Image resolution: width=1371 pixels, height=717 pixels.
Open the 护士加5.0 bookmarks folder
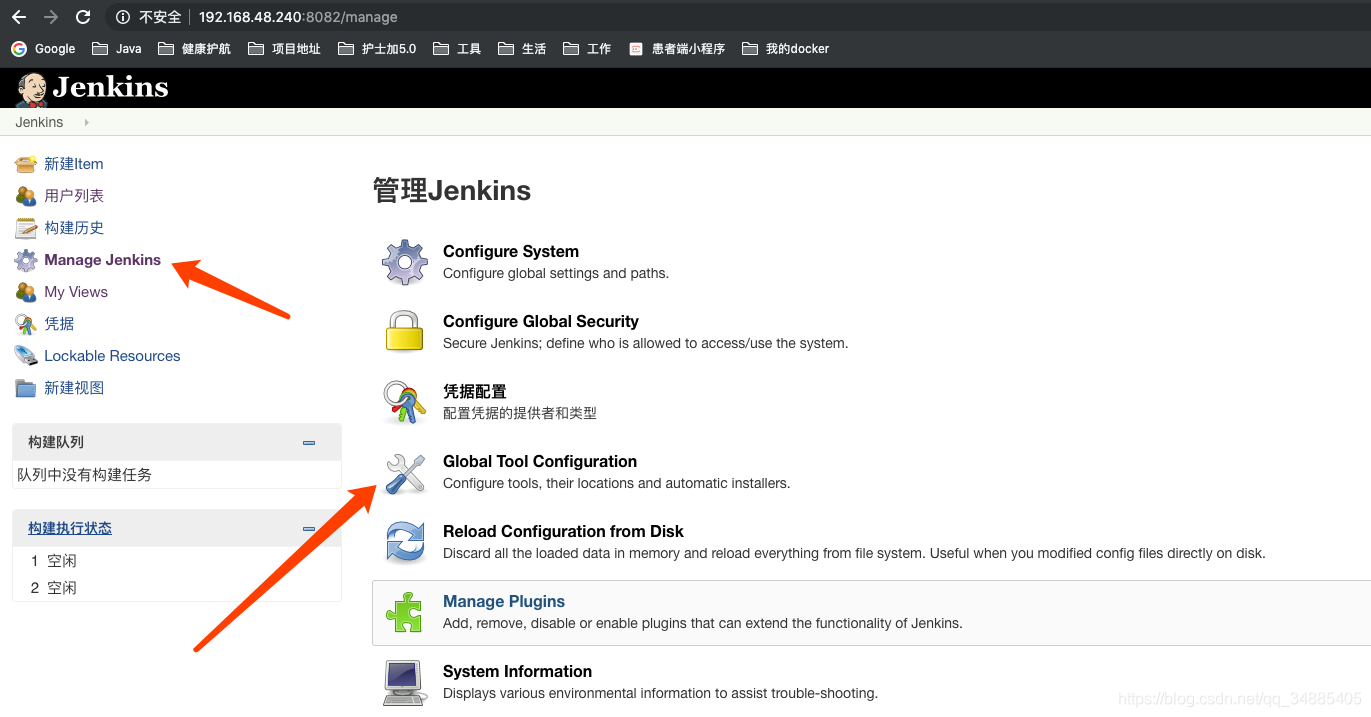377,48
